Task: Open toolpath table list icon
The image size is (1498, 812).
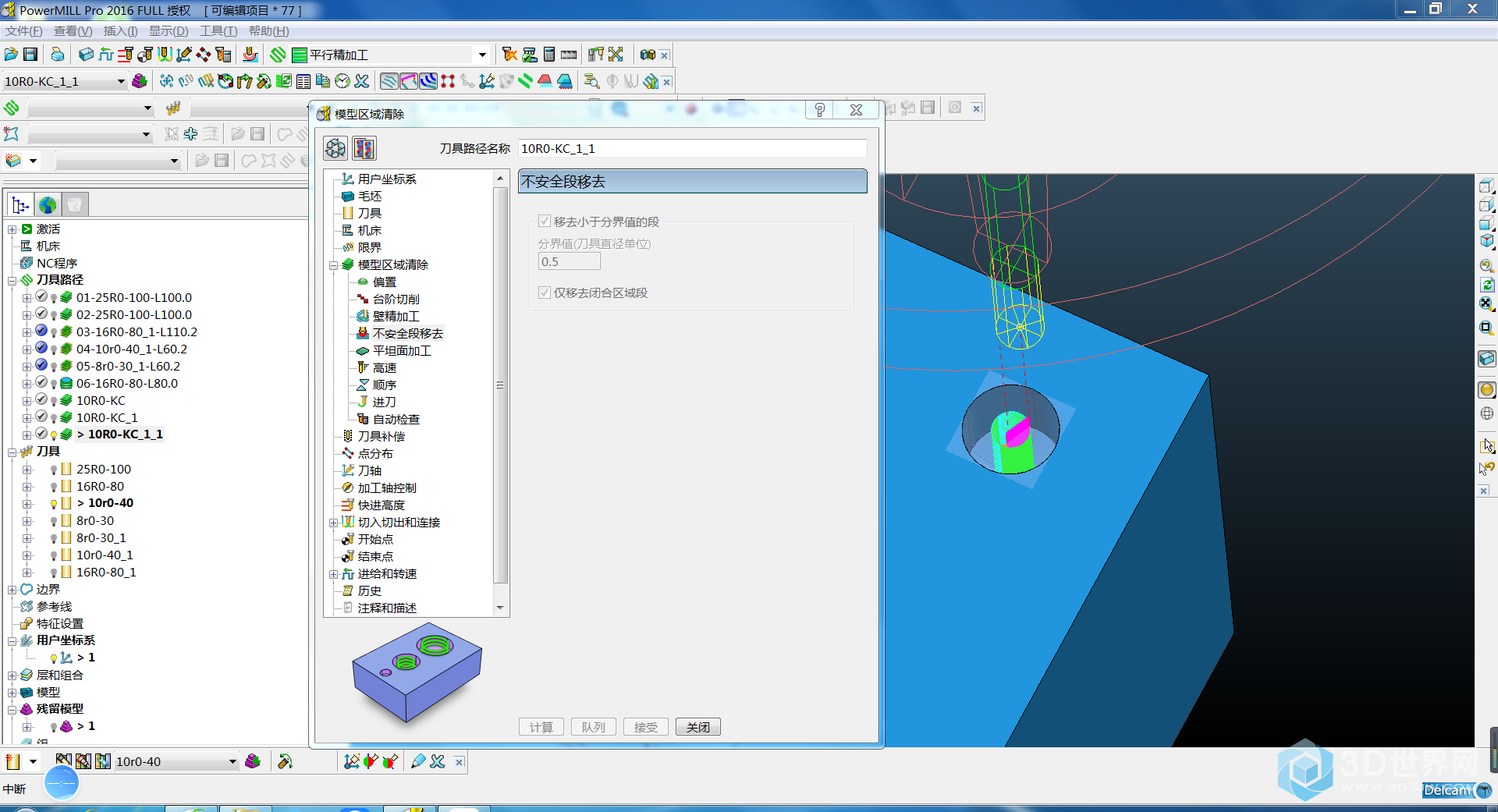Action: pyautogui.click(x=304, y=81)
